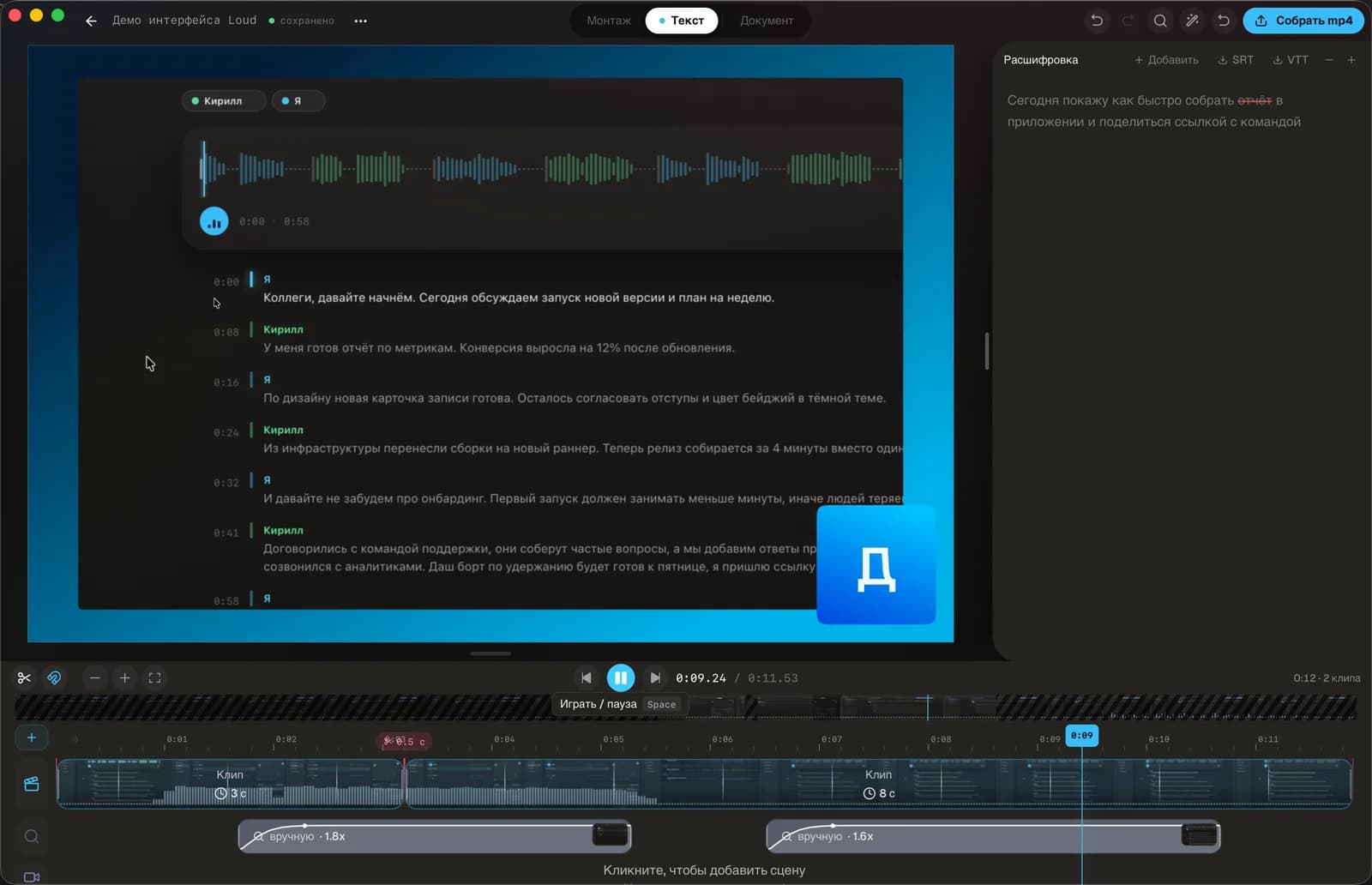Viewport: 1372px width, 885px height.
Task: Click the struck-through word отчёт in transcript
Action: click(x=1255, y=100)
